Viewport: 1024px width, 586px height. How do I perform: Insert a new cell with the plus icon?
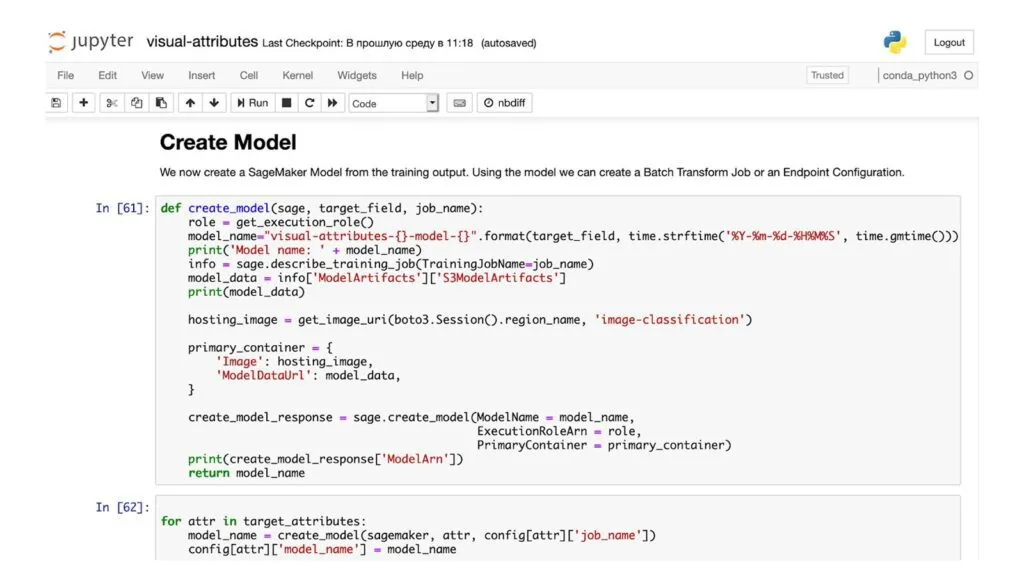click(83, 102)
